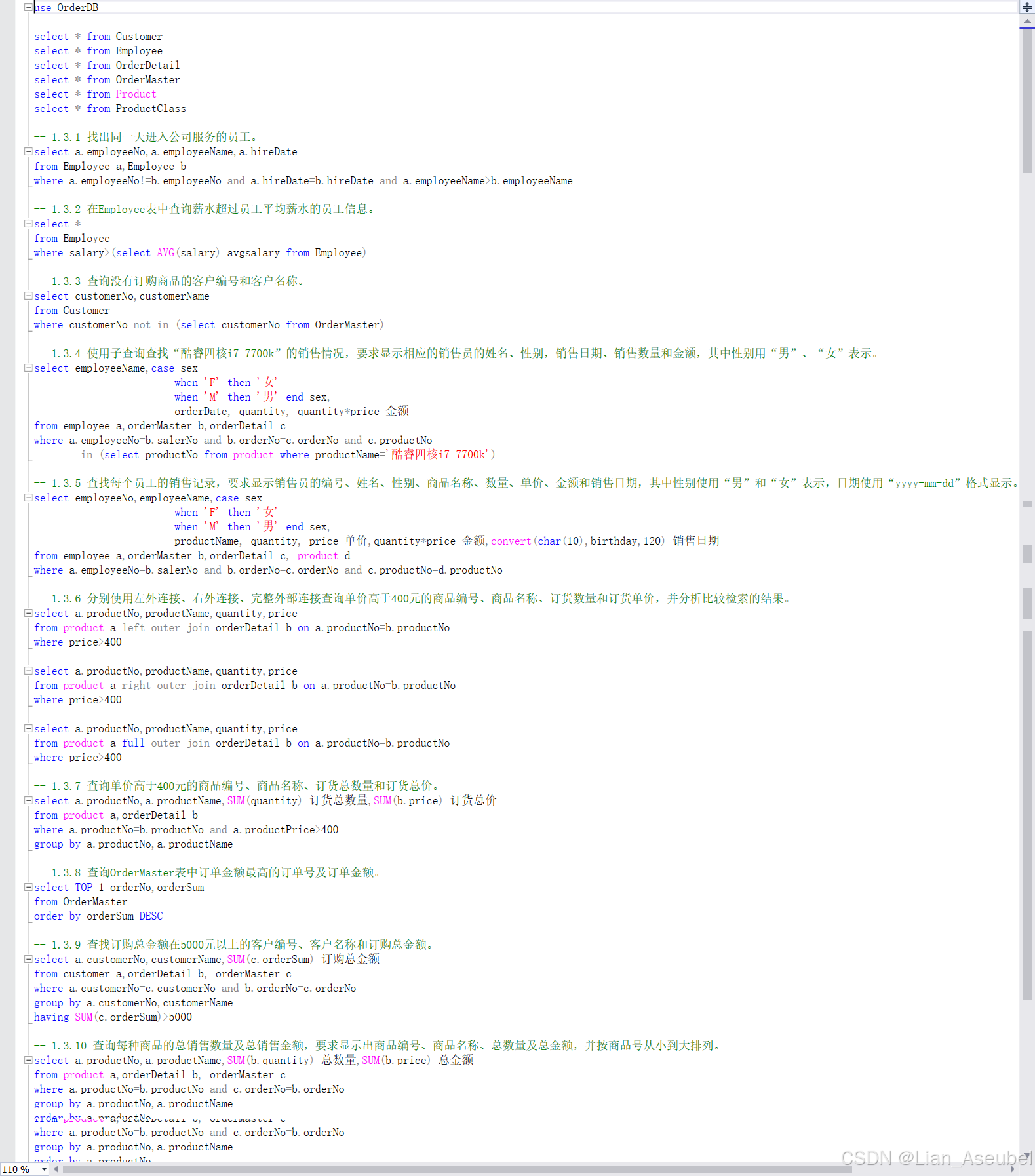Click the 'left outer join orderDetail' line
This screenshot has width=1035, height=1176.
(x=242, y=628)
